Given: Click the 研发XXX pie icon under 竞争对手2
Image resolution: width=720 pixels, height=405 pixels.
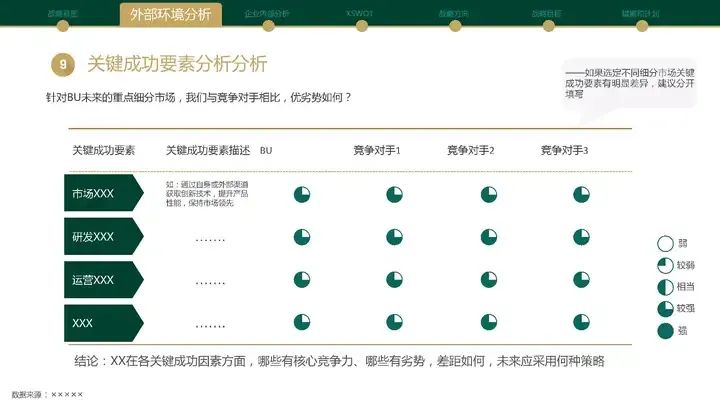Looking at the screenshot, I should pos(489,237).
